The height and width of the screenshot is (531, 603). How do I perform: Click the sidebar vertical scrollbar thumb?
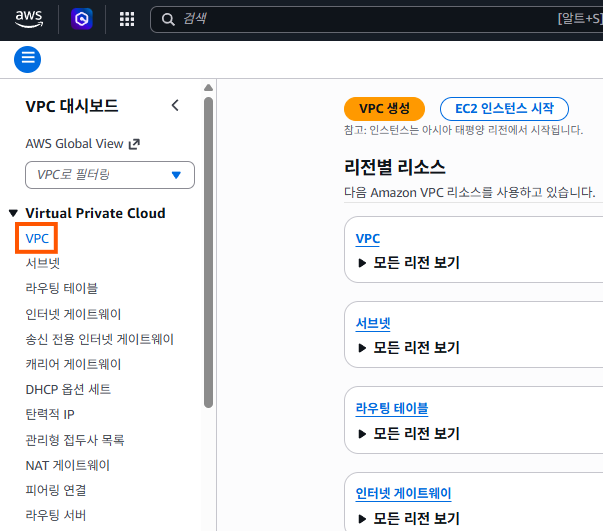point(208,252)
